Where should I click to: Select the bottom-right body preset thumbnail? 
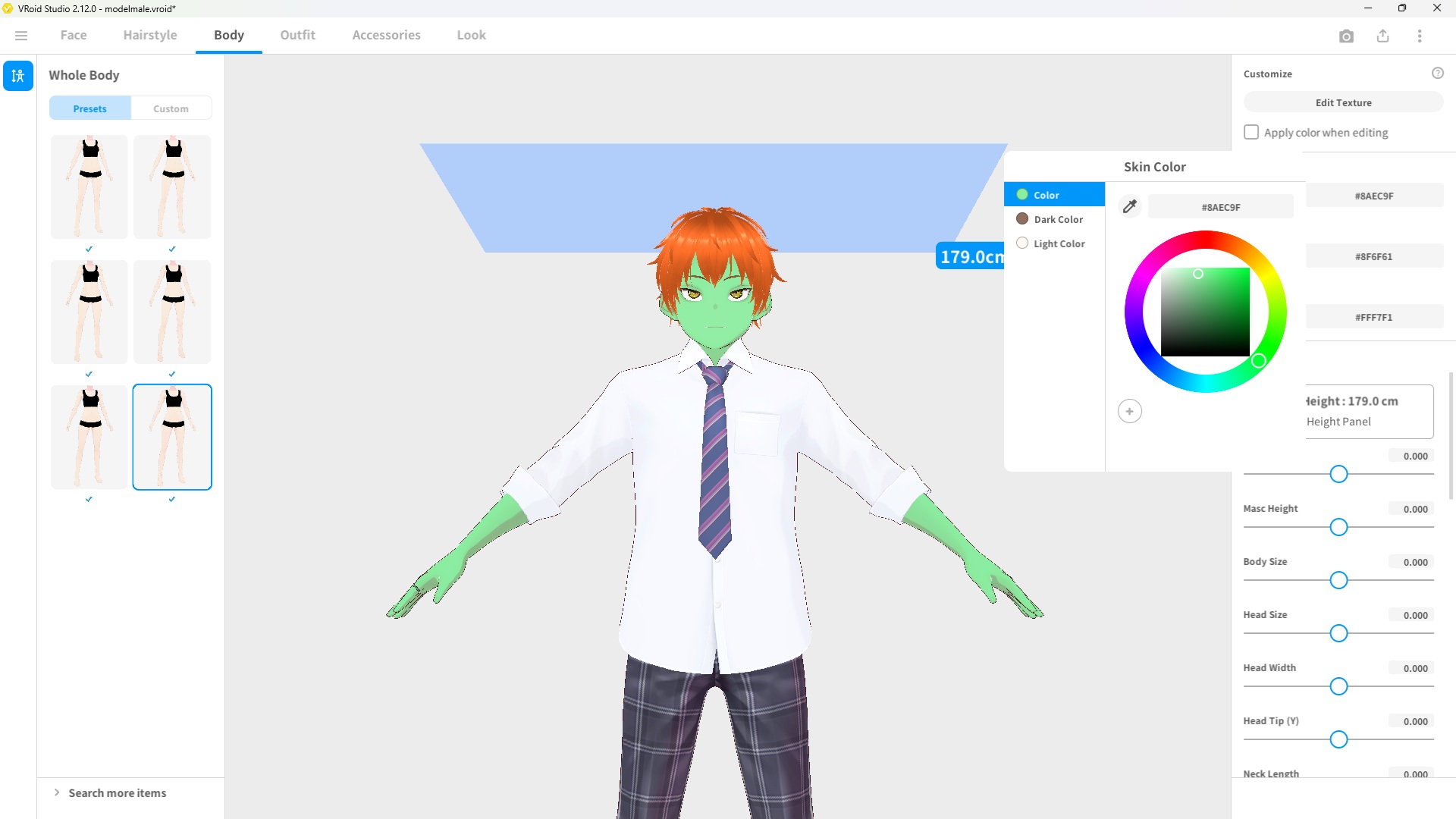pyautogui.click(x=171, y=437)
